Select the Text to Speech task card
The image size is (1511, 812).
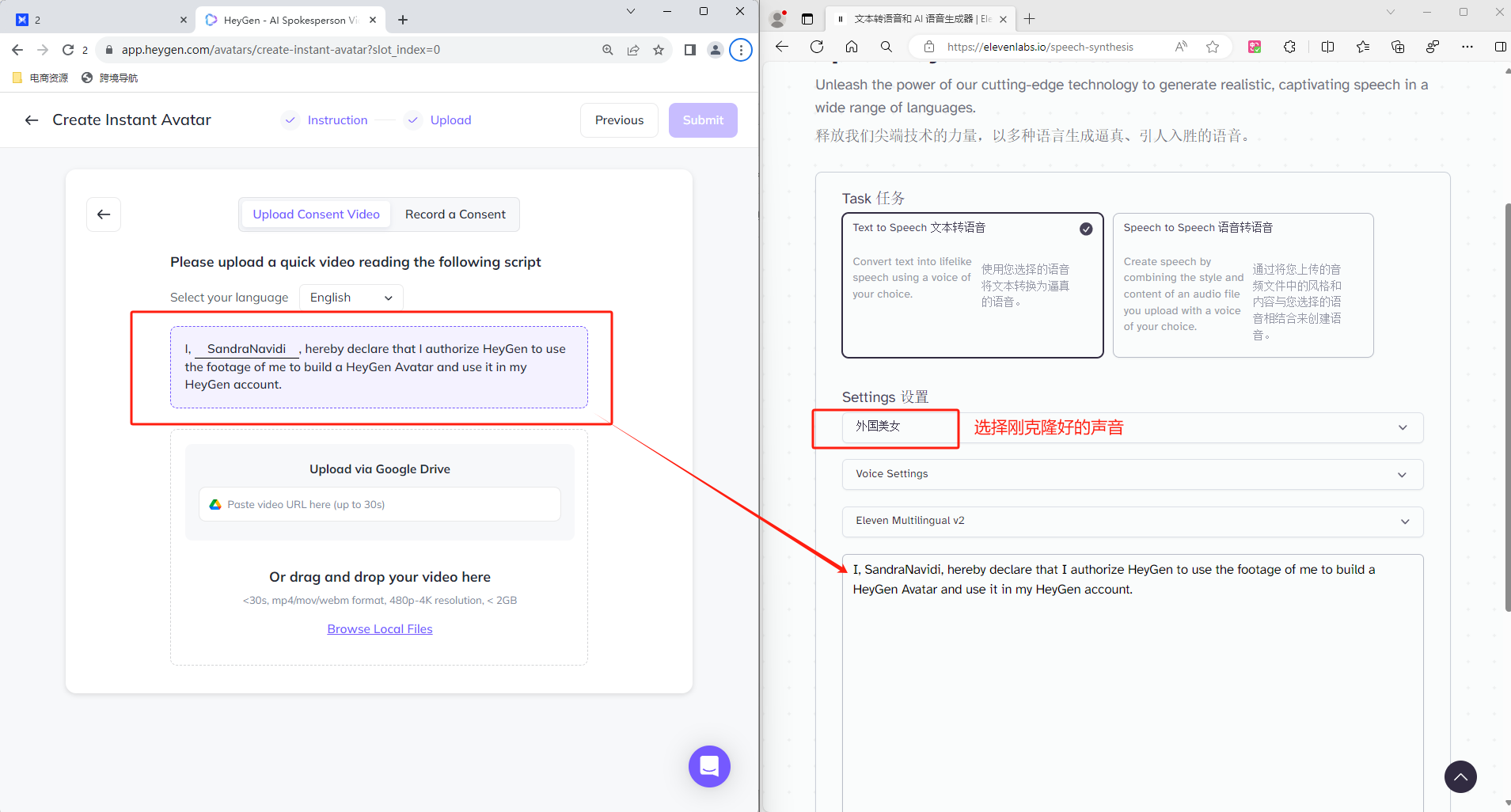[973, 285]
